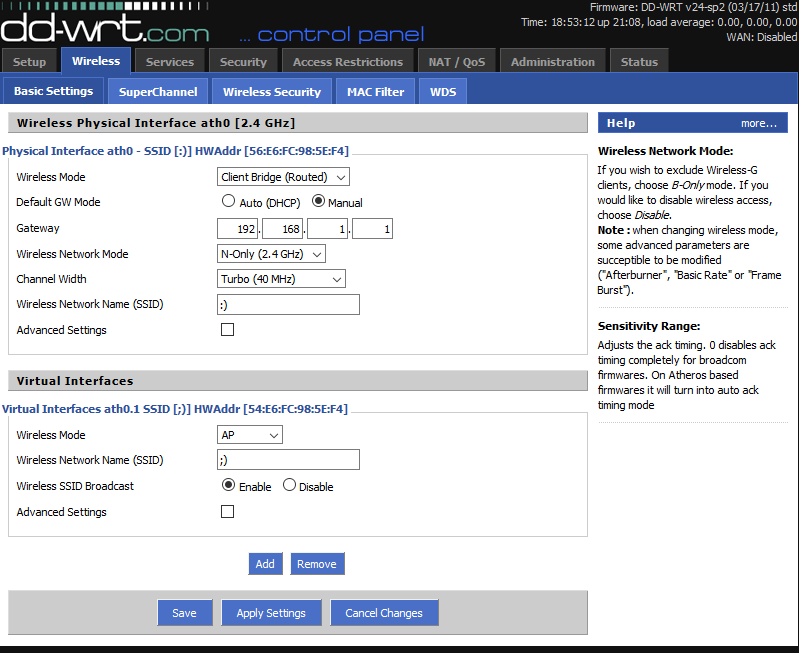Open the Services tab
799x653 pixels.
pyautogui.click(x=170, y=62)
